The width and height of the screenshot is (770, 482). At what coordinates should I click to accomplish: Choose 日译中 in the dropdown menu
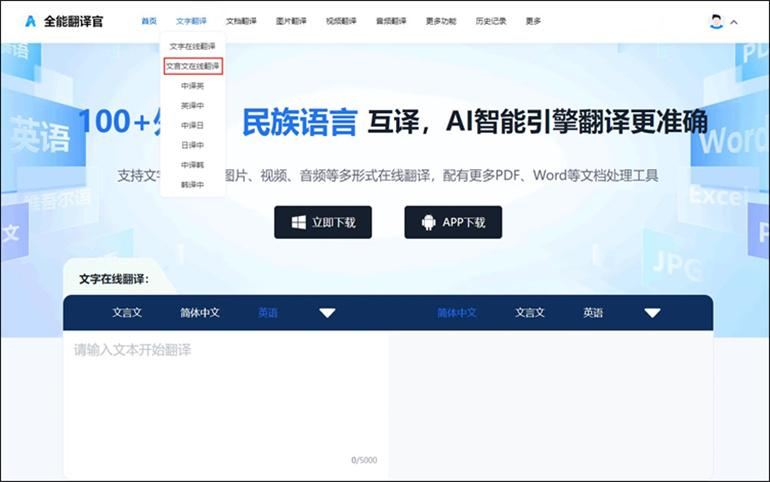click(192, 145)
